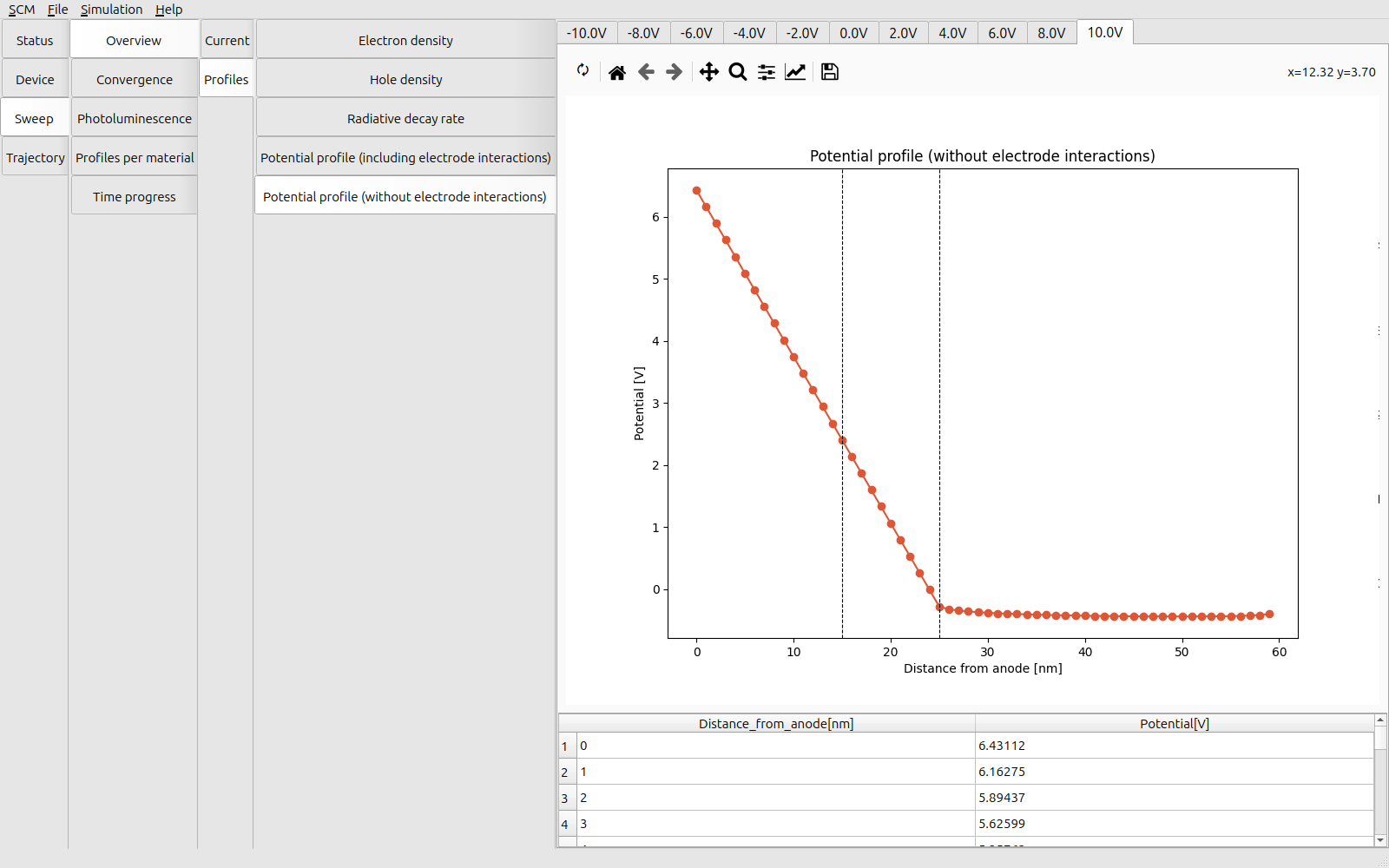Open the Hole density profile
This screenshot has height=868, width=1389.
click(405, 80)
